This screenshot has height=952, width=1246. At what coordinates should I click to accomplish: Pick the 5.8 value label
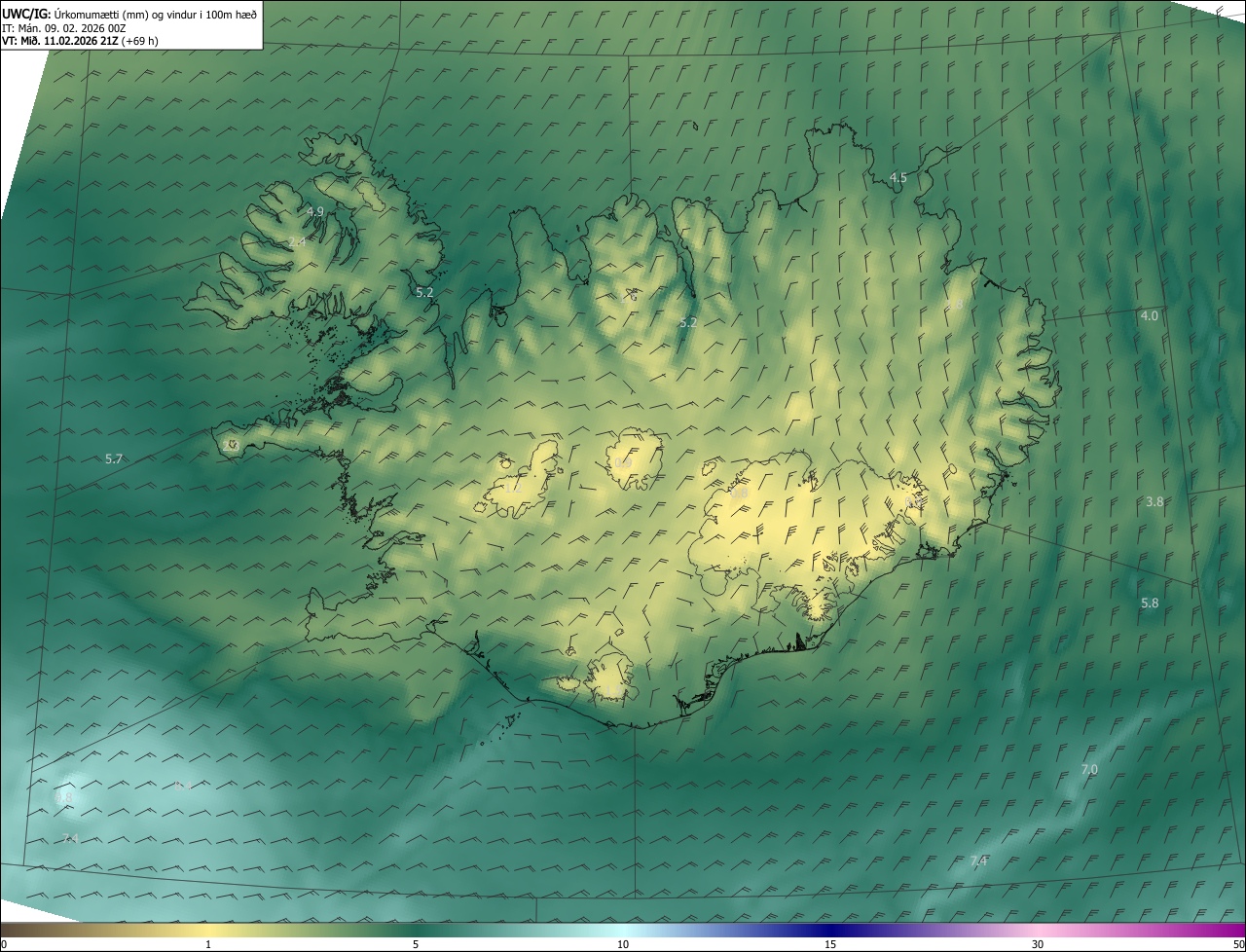(x=1150, y=604)
